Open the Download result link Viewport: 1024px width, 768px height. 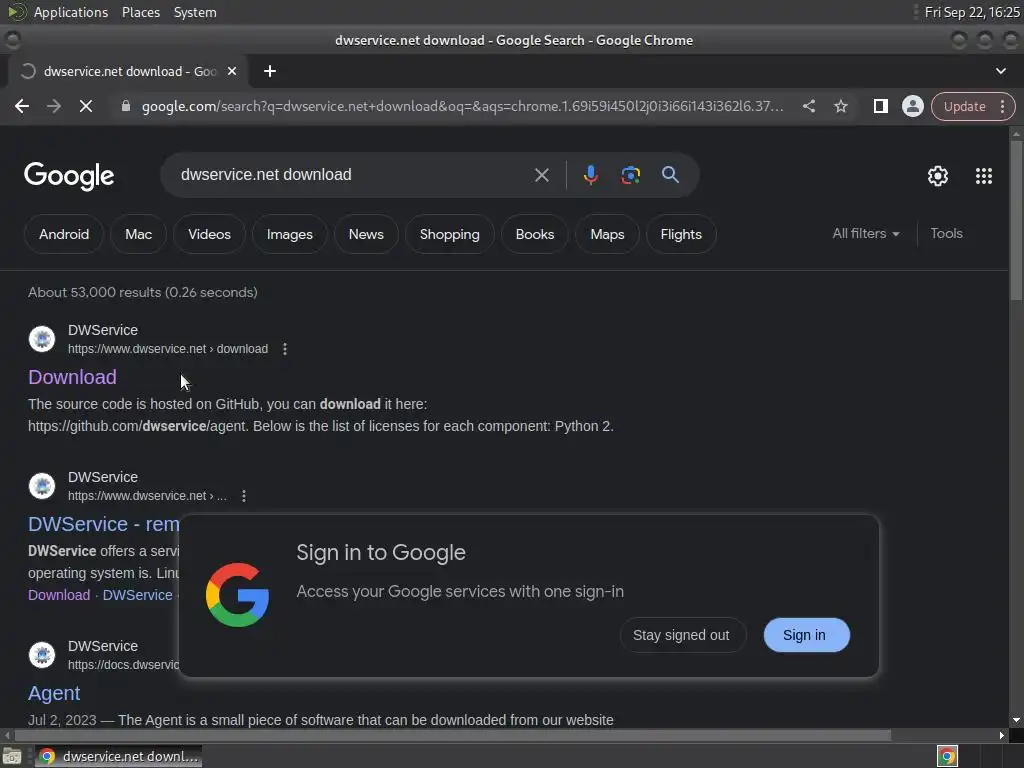72,377
